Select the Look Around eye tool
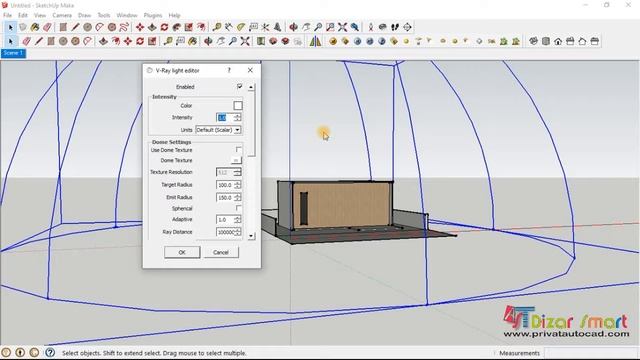This screenshot has width=640, height=360. 382,27
